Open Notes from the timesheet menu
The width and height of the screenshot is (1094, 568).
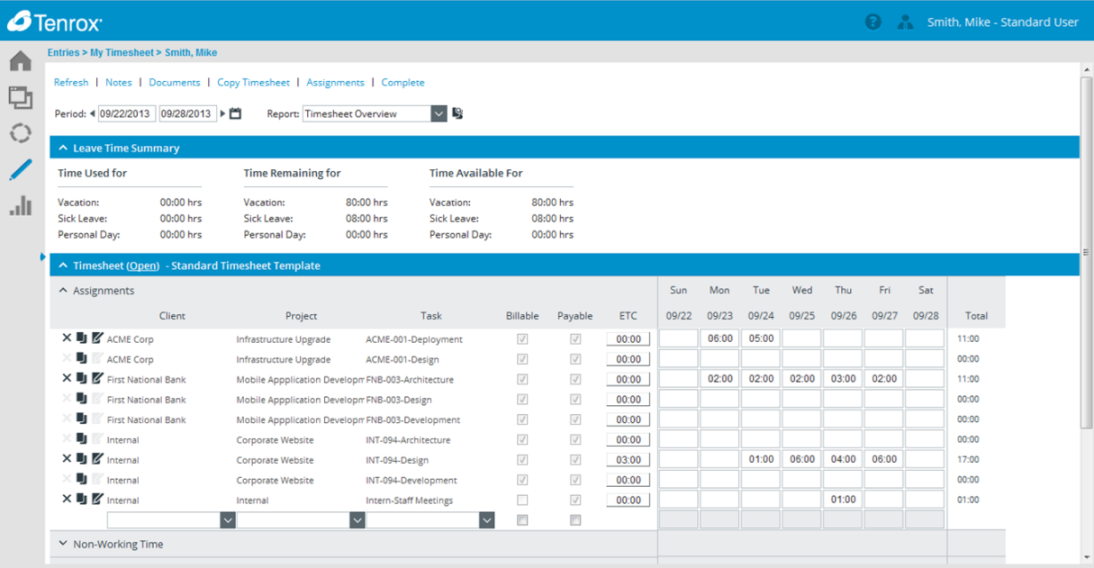coord(119,82)
